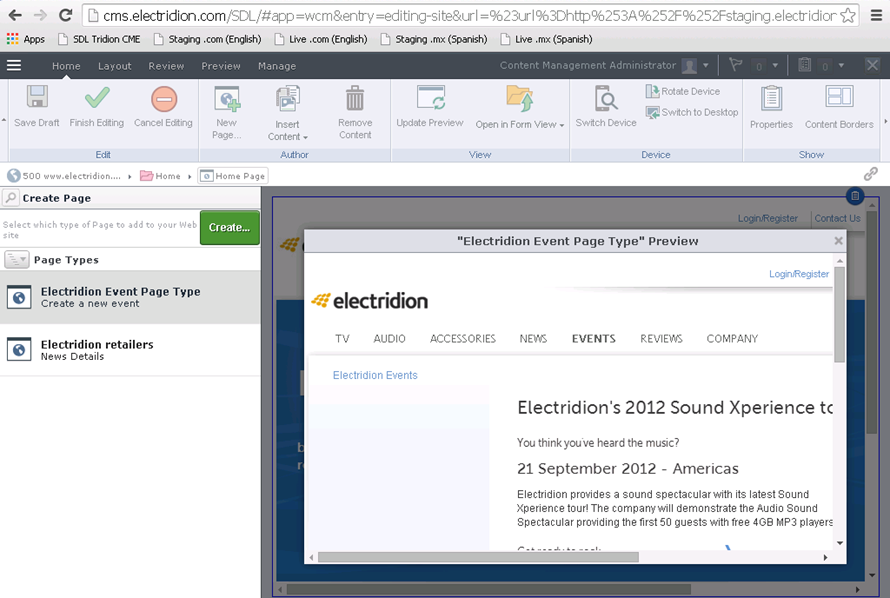Click Switch to Desktop in the ribbon
The height and width of the screenshot is (598, 890).
[692, 112]
